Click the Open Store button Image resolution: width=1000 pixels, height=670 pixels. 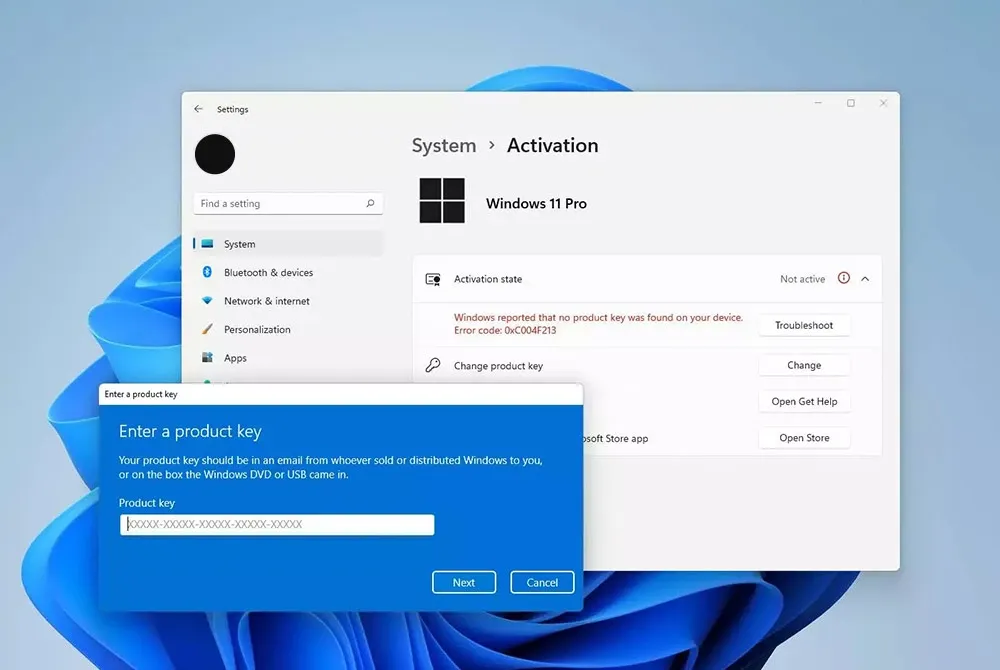(x=804, y=438)
